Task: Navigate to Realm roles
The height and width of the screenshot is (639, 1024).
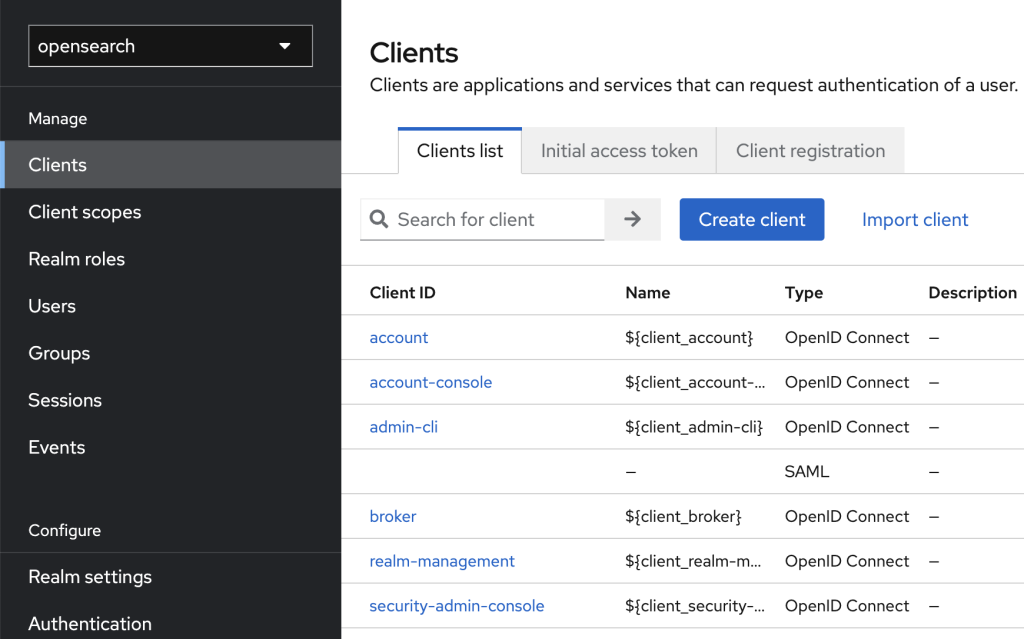Action: coord(77,259)
